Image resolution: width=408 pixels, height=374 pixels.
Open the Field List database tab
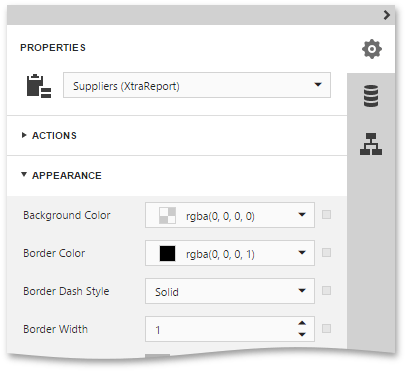click(371, 96)
